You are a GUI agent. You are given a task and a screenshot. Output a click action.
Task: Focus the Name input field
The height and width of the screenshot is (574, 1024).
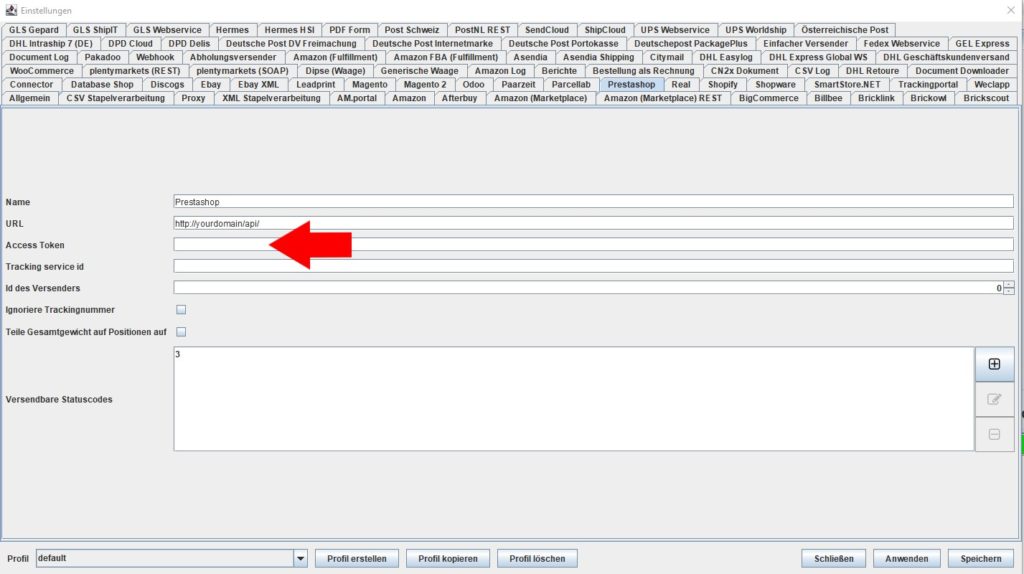tap(593, 202)
